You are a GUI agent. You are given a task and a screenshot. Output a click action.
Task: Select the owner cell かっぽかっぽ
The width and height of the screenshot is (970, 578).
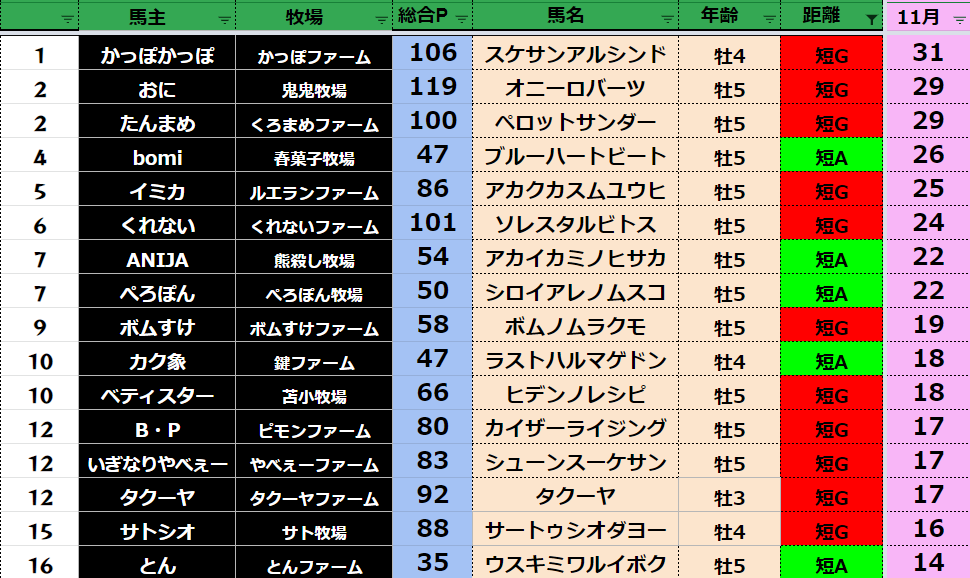pos(157,55)
